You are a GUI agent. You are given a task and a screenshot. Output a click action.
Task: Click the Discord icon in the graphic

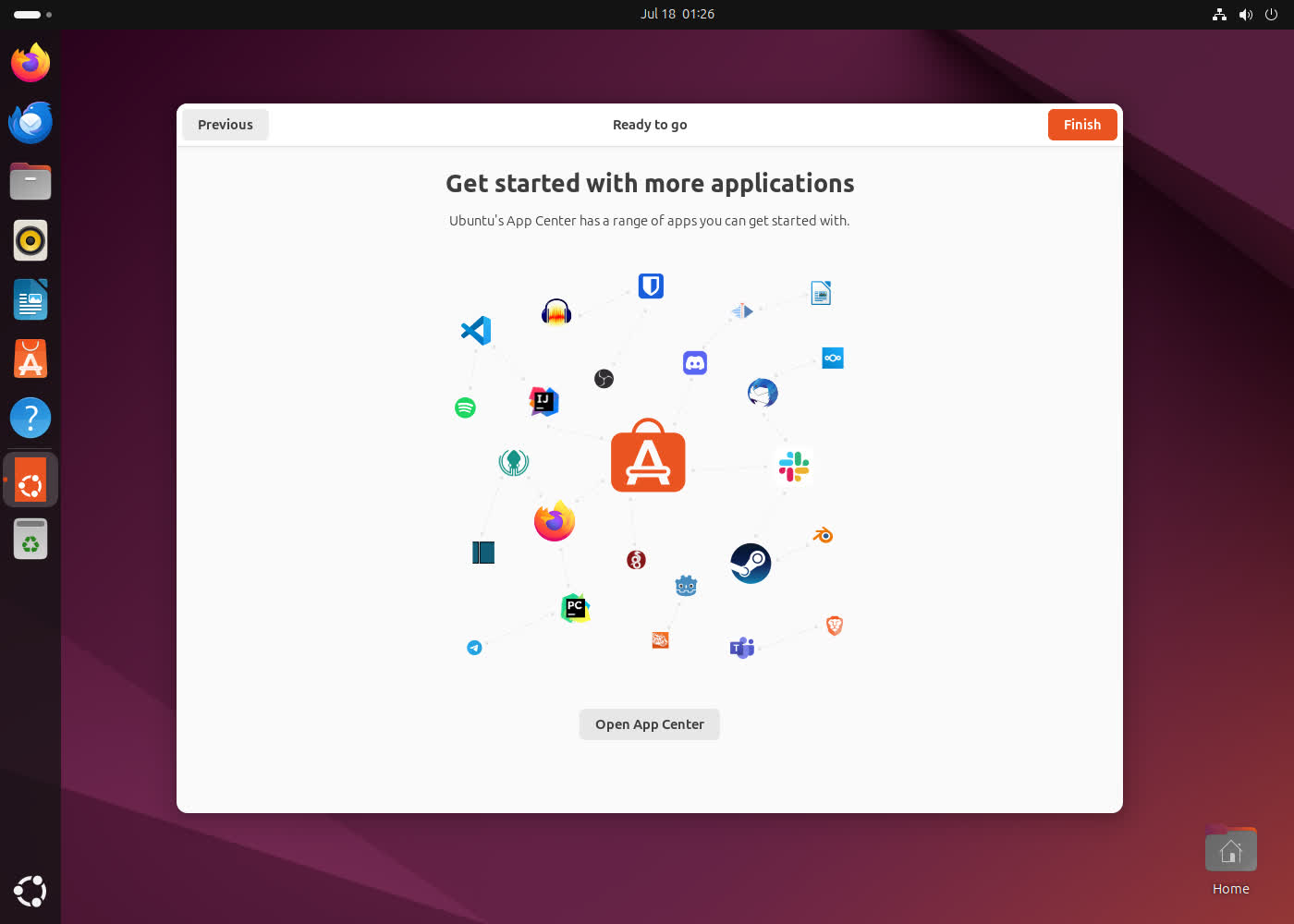click(x=695, y=363)
